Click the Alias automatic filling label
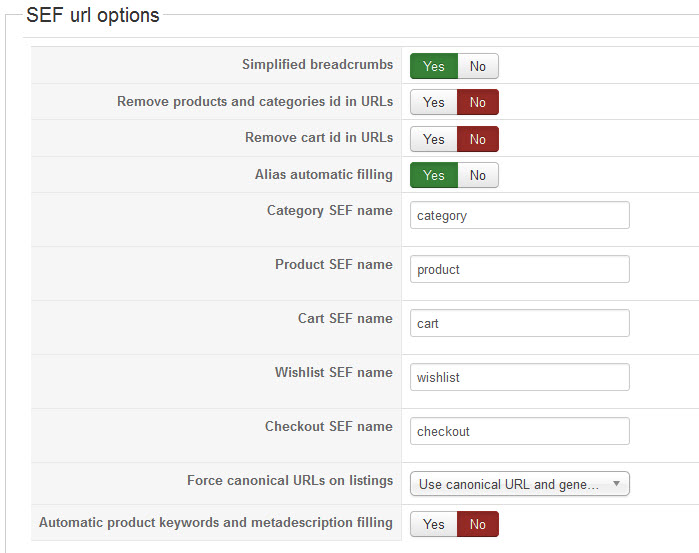This screenshot has height=553, width=699. 323,174
